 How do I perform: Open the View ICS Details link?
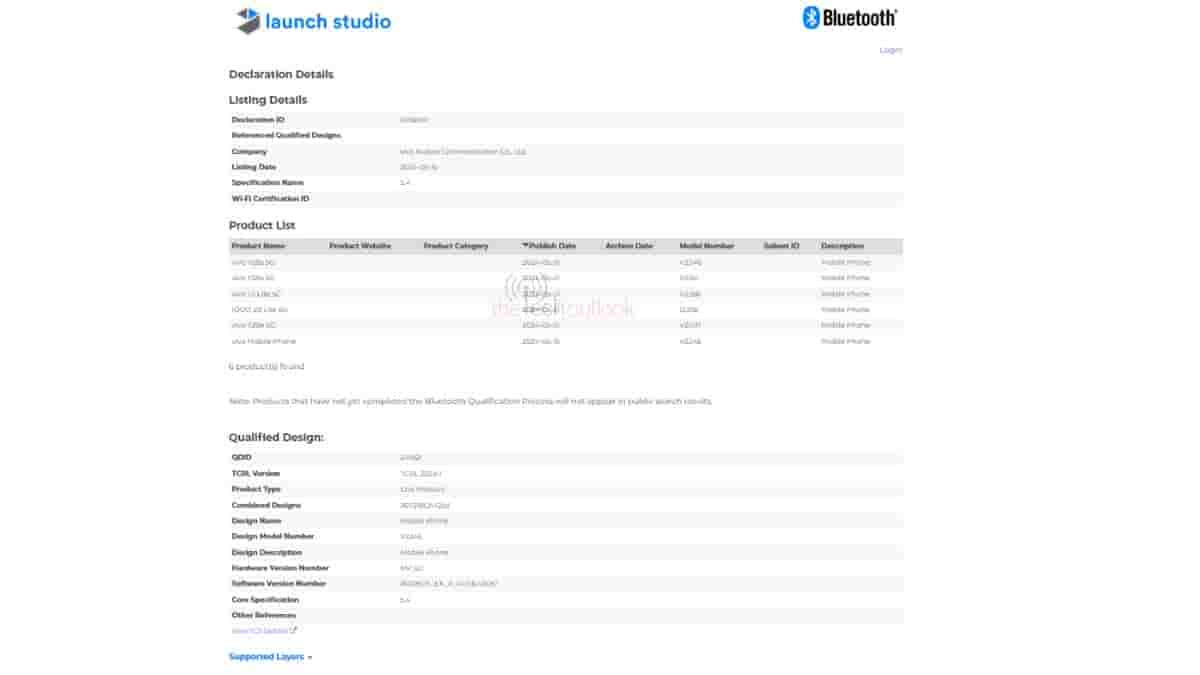point(260,631)
